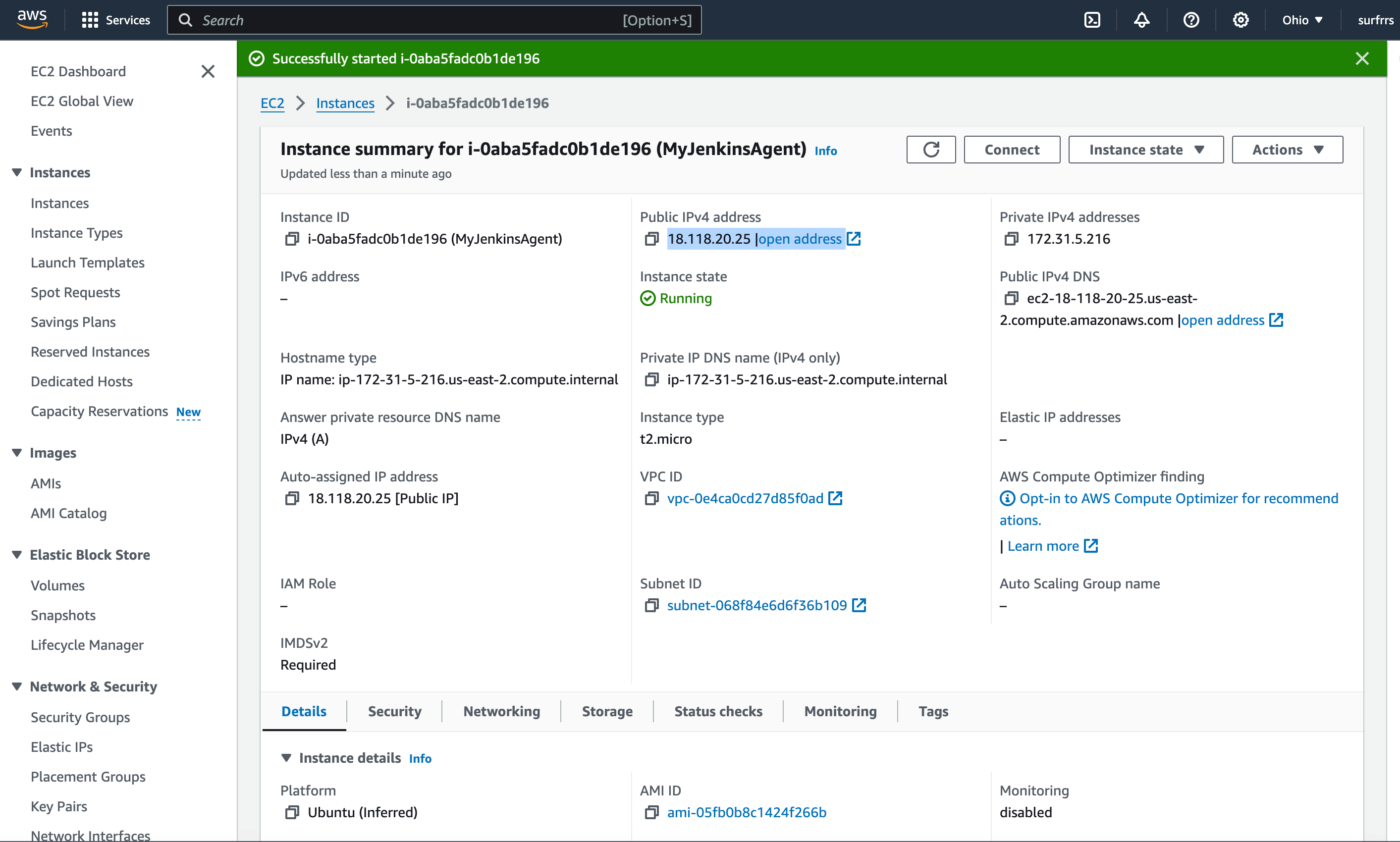Screen dimensions: 1400x842
Task: Collapse the Elastic Block Store section
Action: (x=17, y=554)
